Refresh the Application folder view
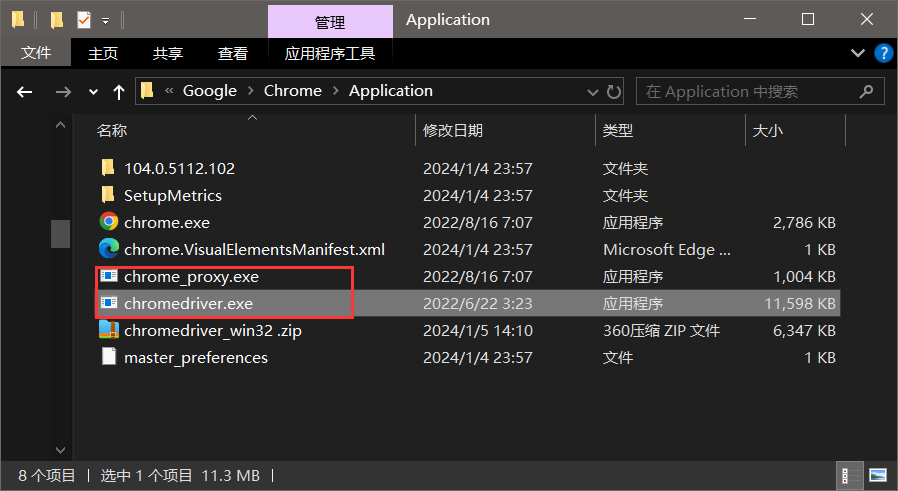Image resolution: width=898 pixels, height=491 pixels. [x=614, y=92]
